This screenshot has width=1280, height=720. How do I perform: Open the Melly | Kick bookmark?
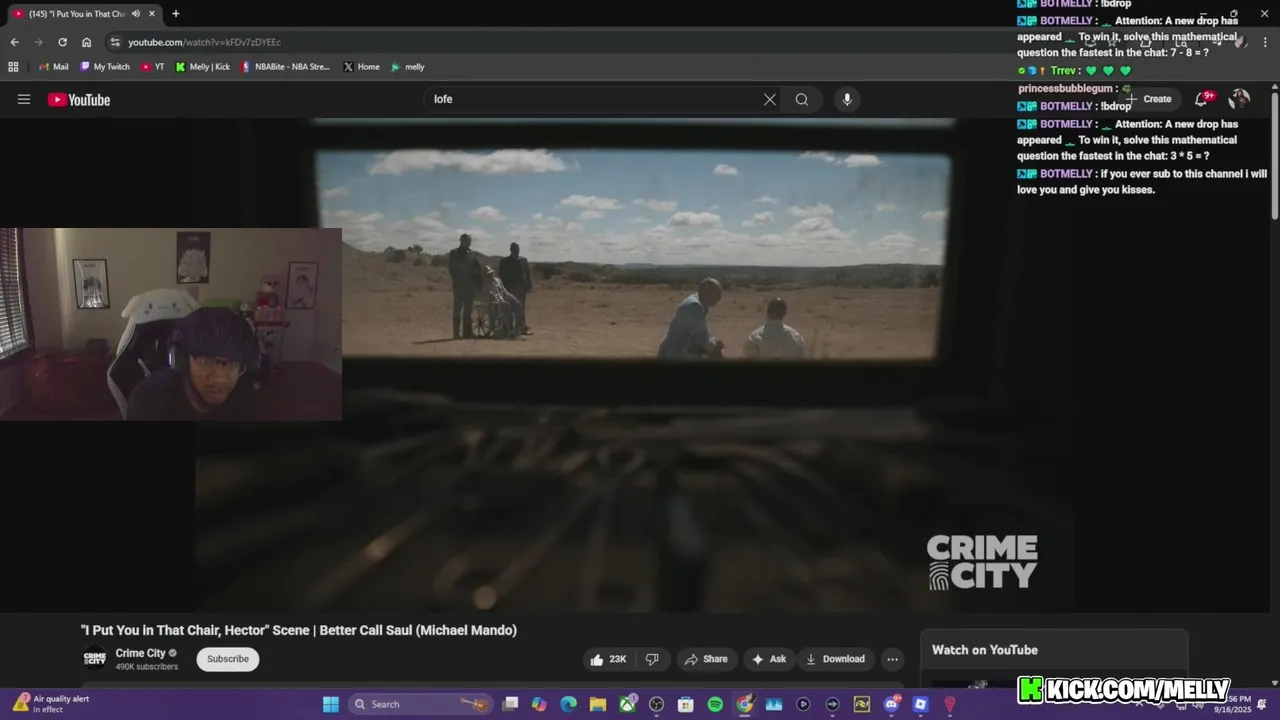click(202, 67)
